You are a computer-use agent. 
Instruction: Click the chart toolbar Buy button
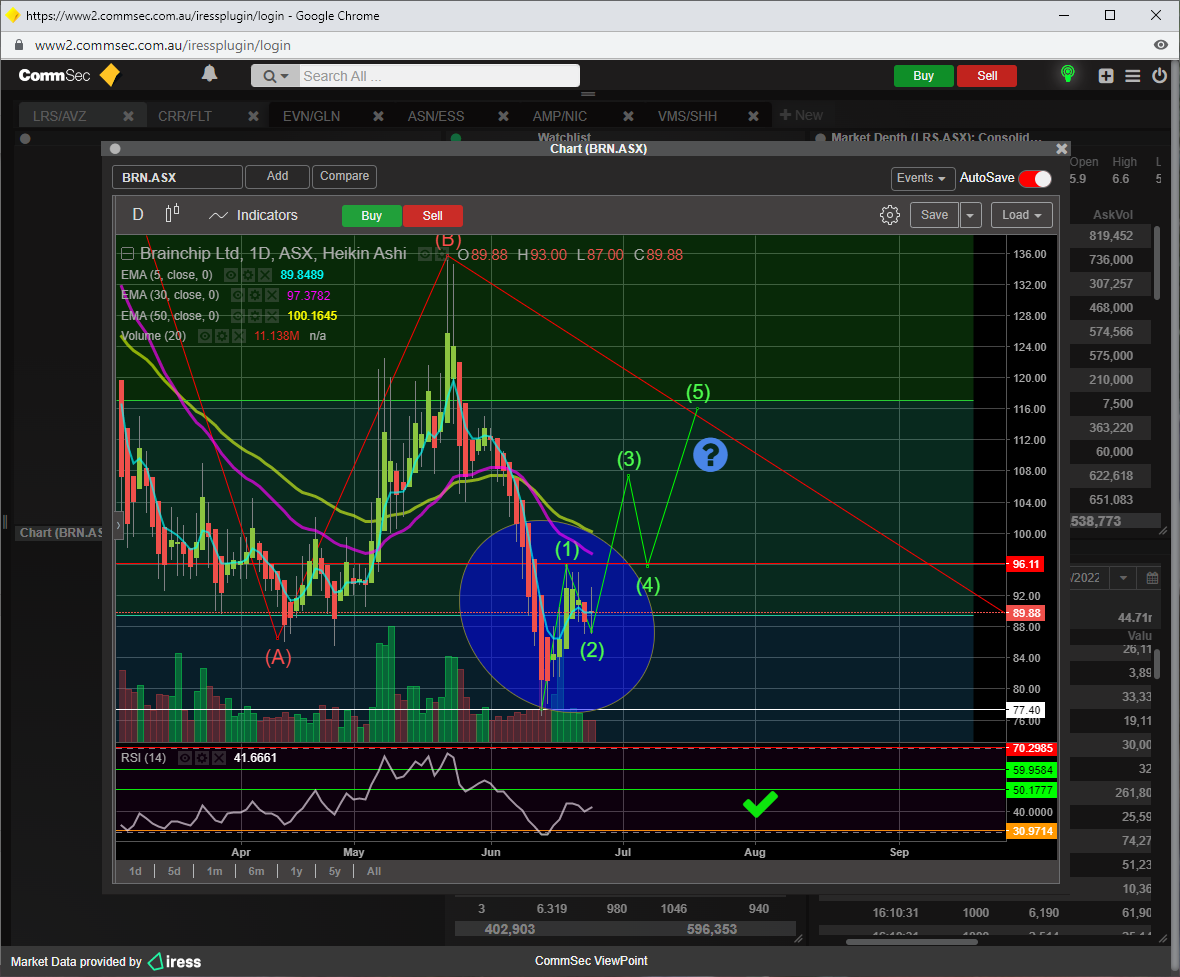click(372, 216)
